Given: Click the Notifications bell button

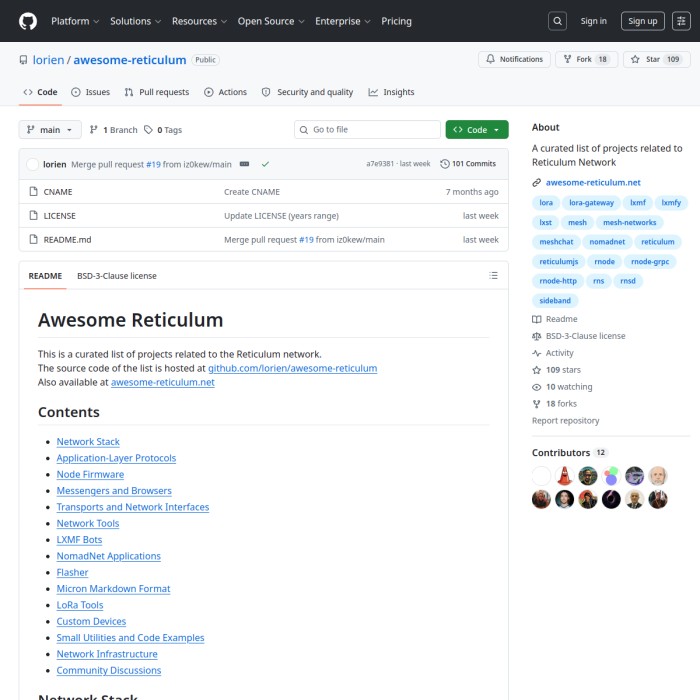Looking at the screenshot, I should pyautogui.click(x=514, y=59).
